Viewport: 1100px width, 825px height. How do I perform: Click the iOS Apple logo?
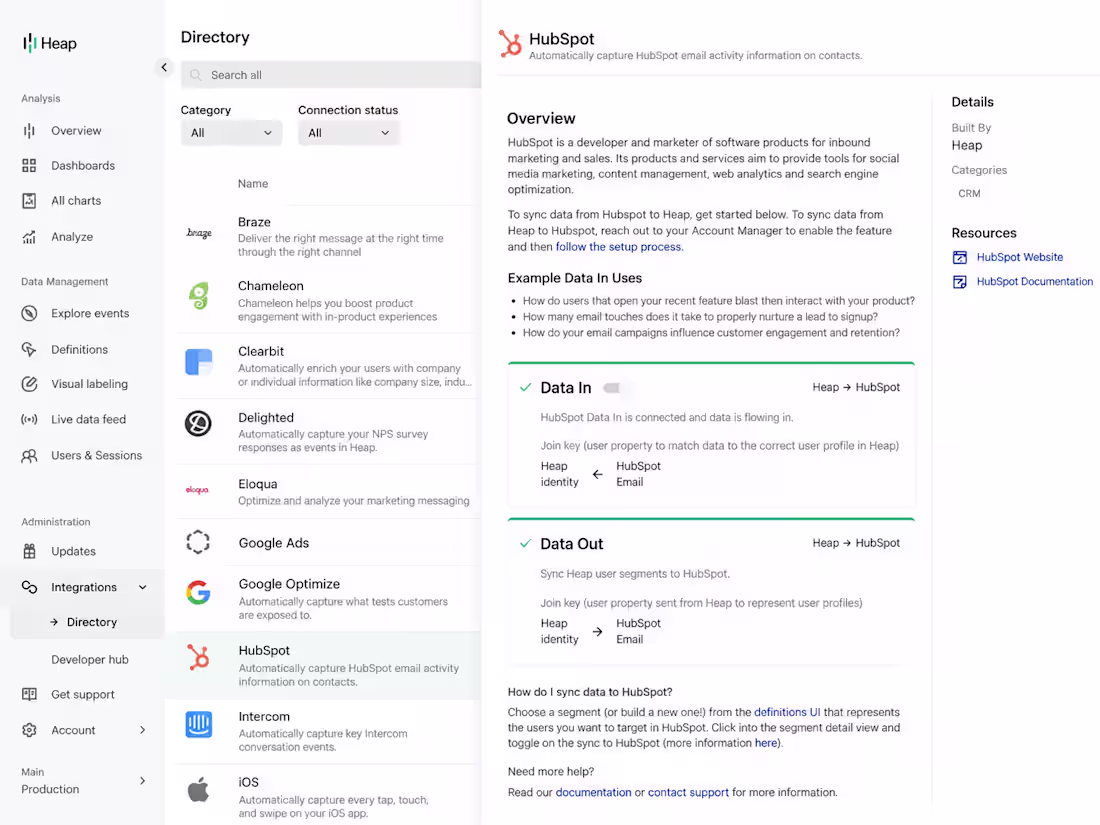[199, 789]
